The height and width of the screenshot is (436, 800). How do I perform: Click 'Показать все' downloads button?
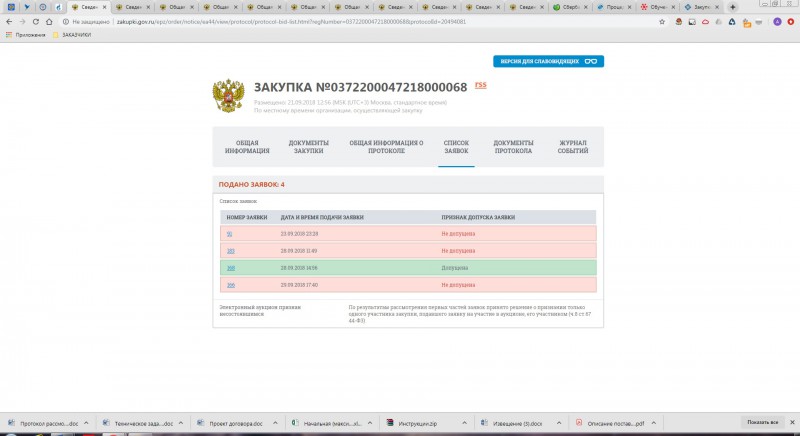pyautogui.click(x=762, y=422)
